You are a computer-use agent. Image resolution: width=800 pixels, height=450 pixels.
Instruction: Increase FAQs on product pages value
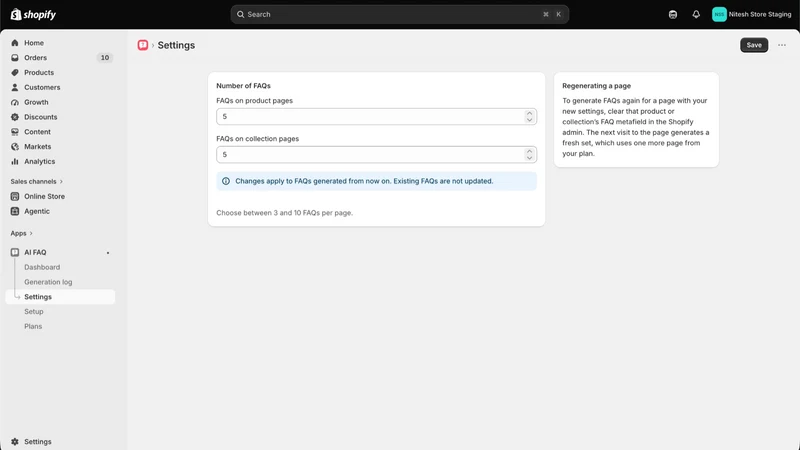[529, 113]
